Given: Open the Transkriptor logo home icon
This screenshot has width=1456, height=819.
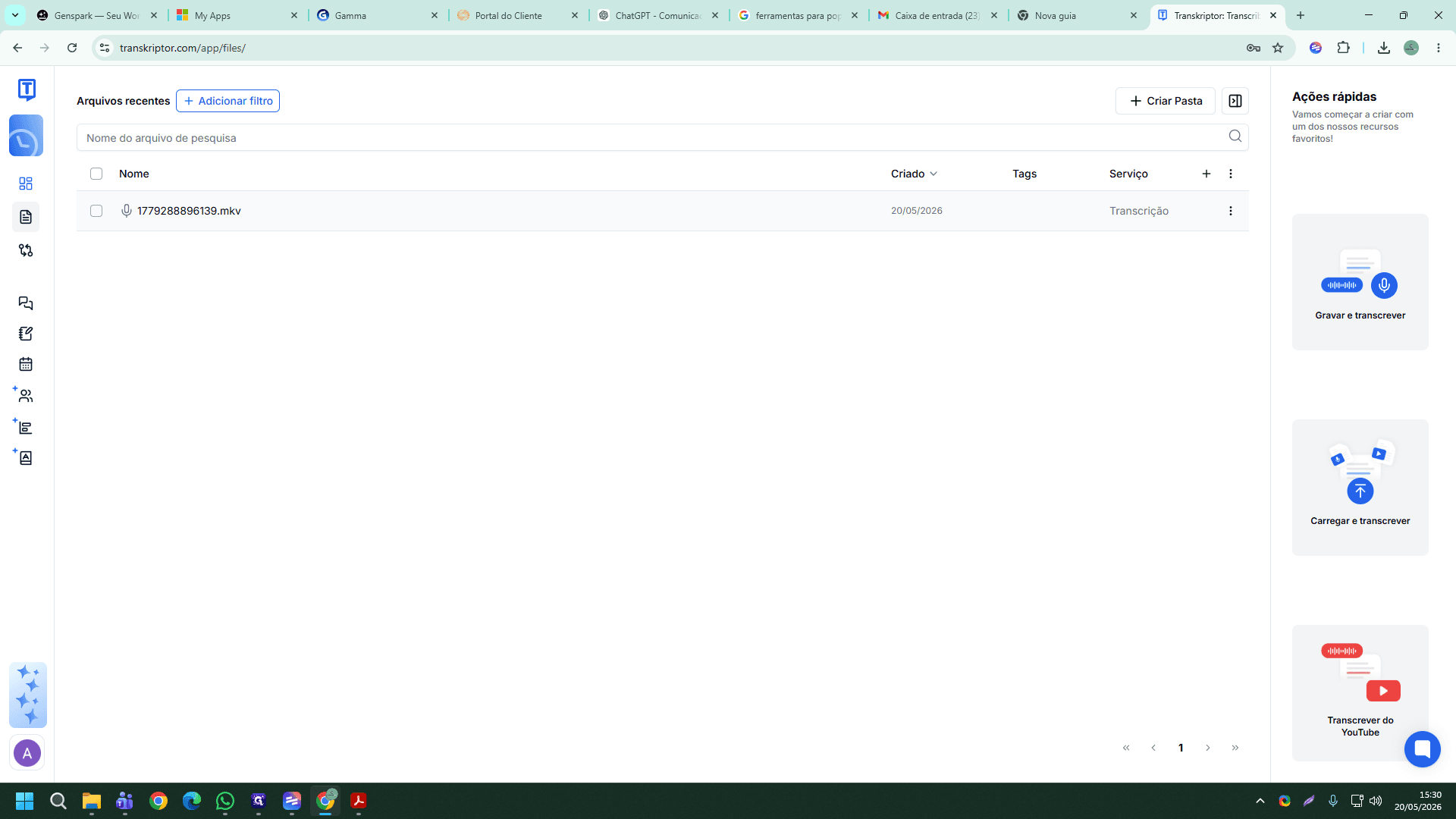Looking at the screenshot, I should pyautogui.click(x=27, y=89).
